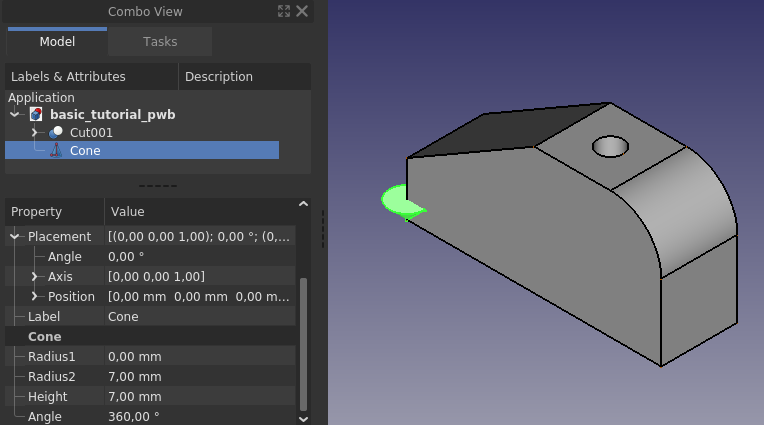
Task: Click the property panel scroll down arrow
Action: [x=303, y=419]
